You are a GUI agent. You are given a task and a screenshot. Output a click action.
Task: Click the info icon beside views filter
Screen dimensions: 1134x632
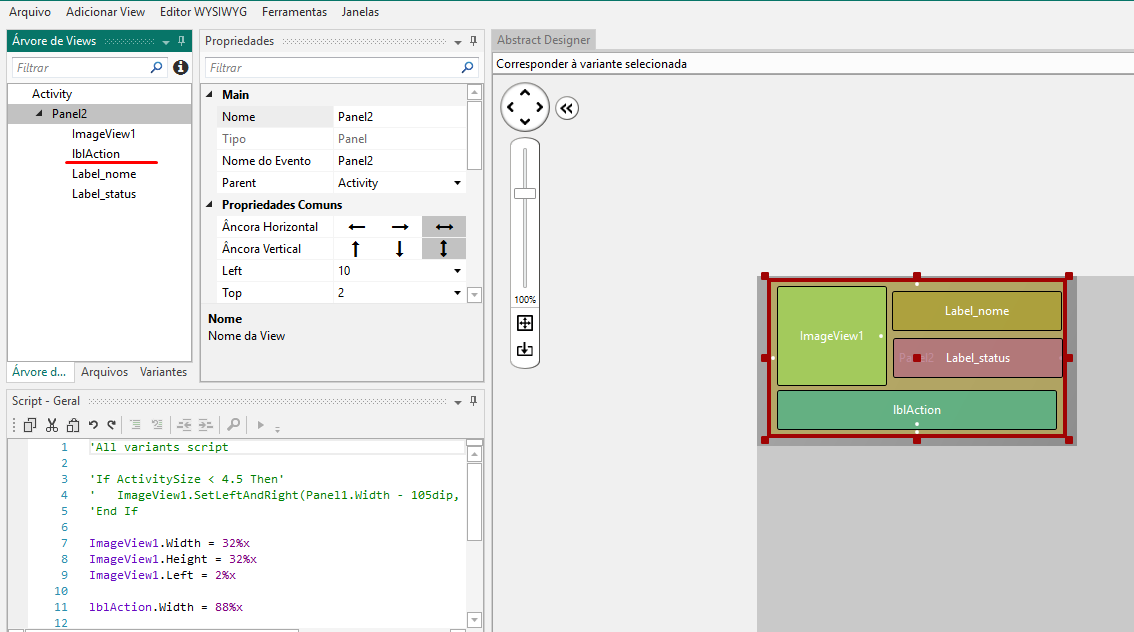point(180,68)
